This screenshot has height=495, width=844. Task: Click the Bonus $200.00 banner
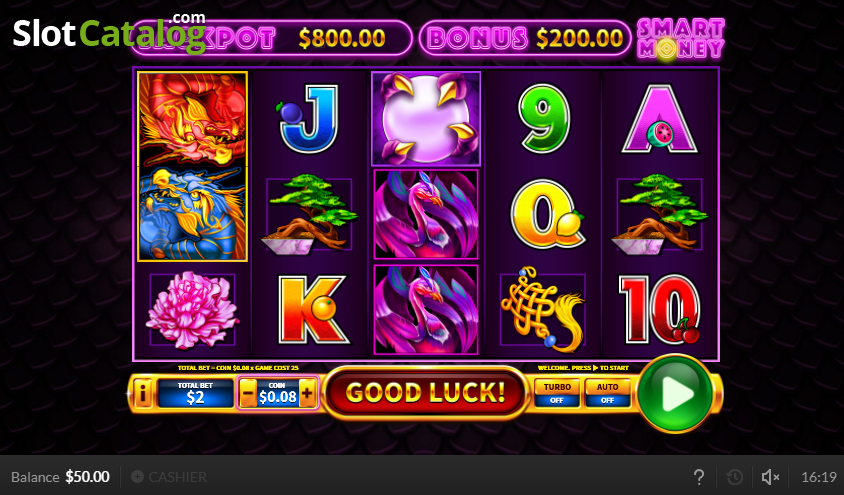[525, 38]
